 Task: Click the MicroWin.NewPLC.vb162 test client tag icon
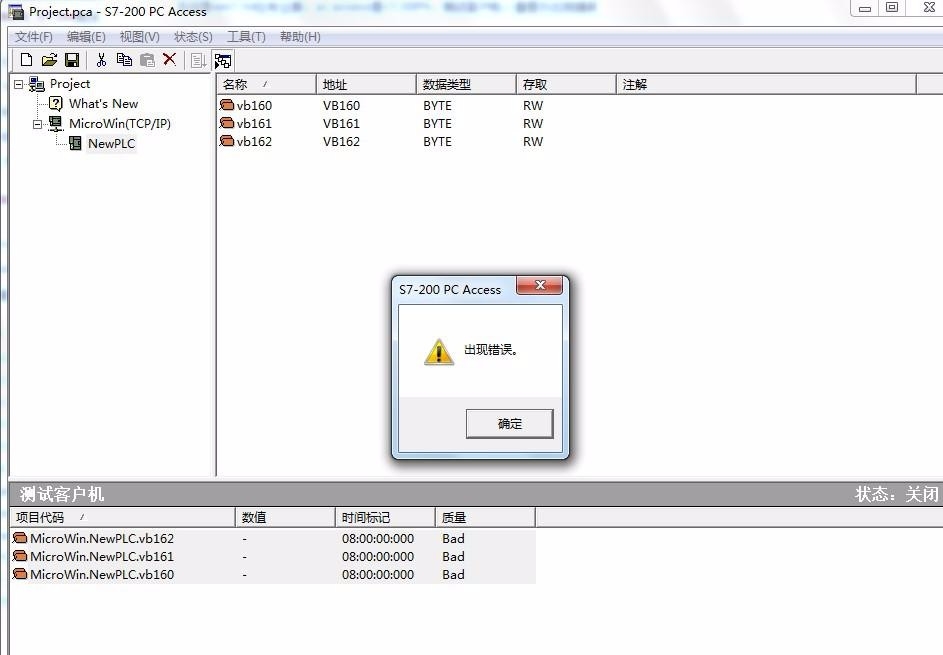click(20, 538)
